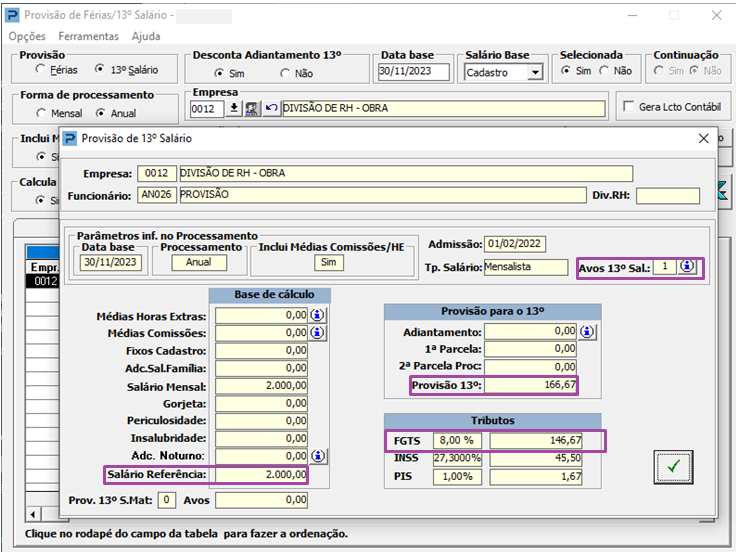Click info icon next to Adc. Noturno
Image resolution: width=736 pixels, height=552 pixels.
click(x=317, y=456)
